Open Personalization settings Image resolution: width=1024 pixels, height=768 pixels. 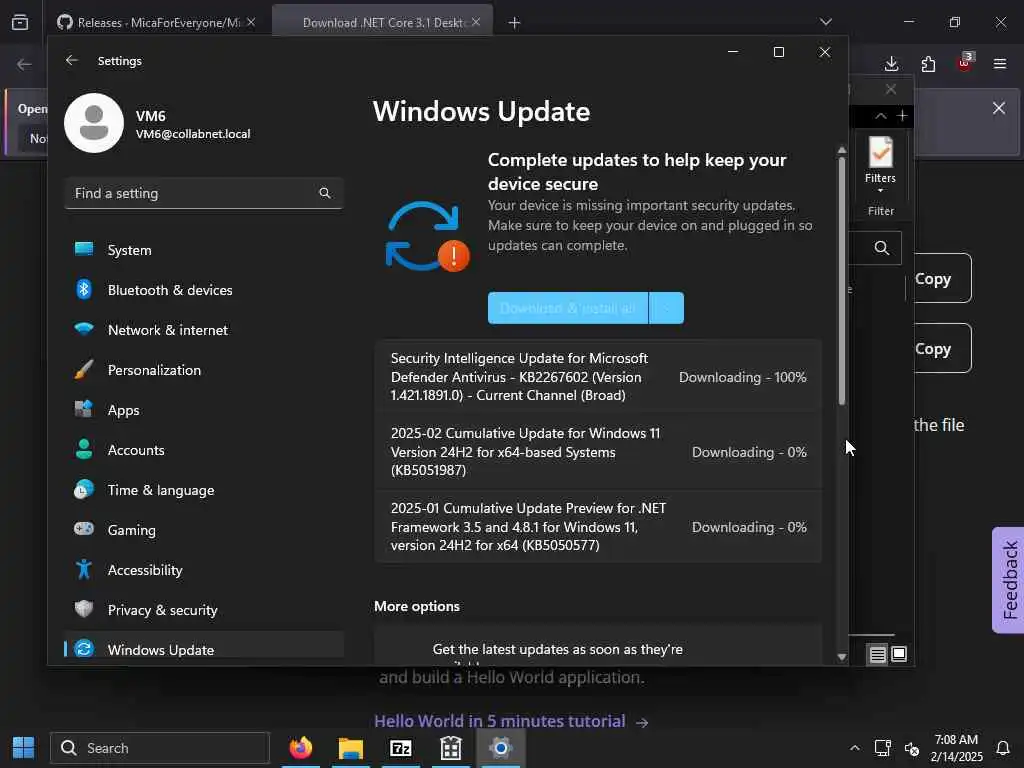[204, 370]
